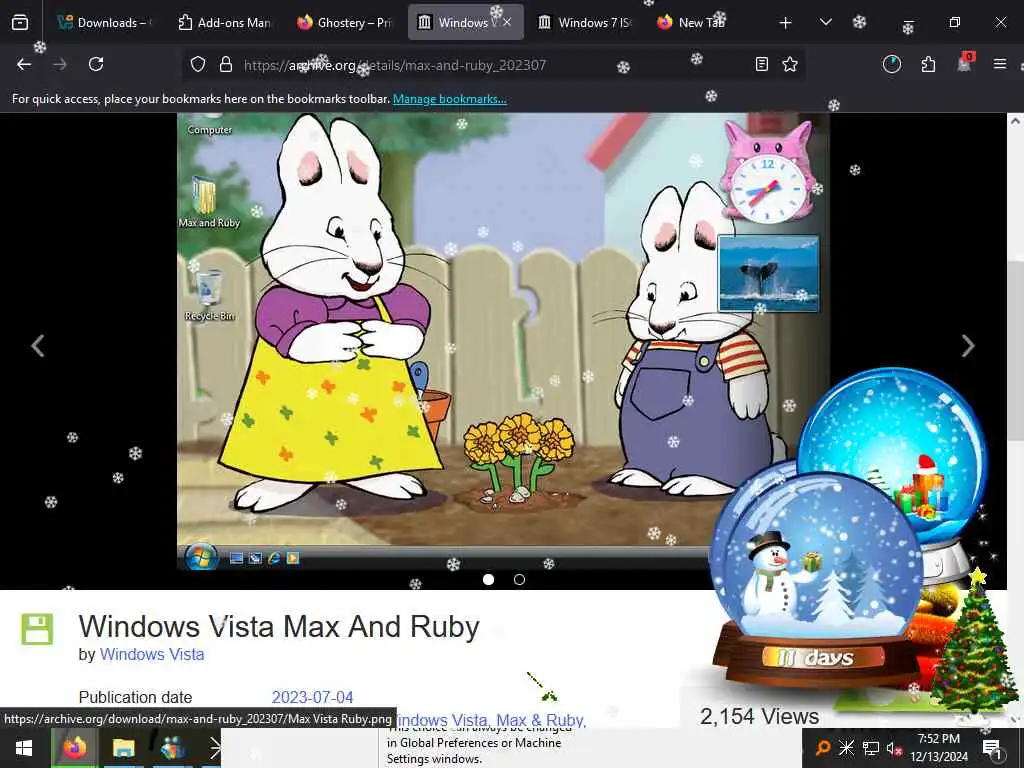Open the Action Center notifications icon
1024x768 pixels.
click(992, 748)
